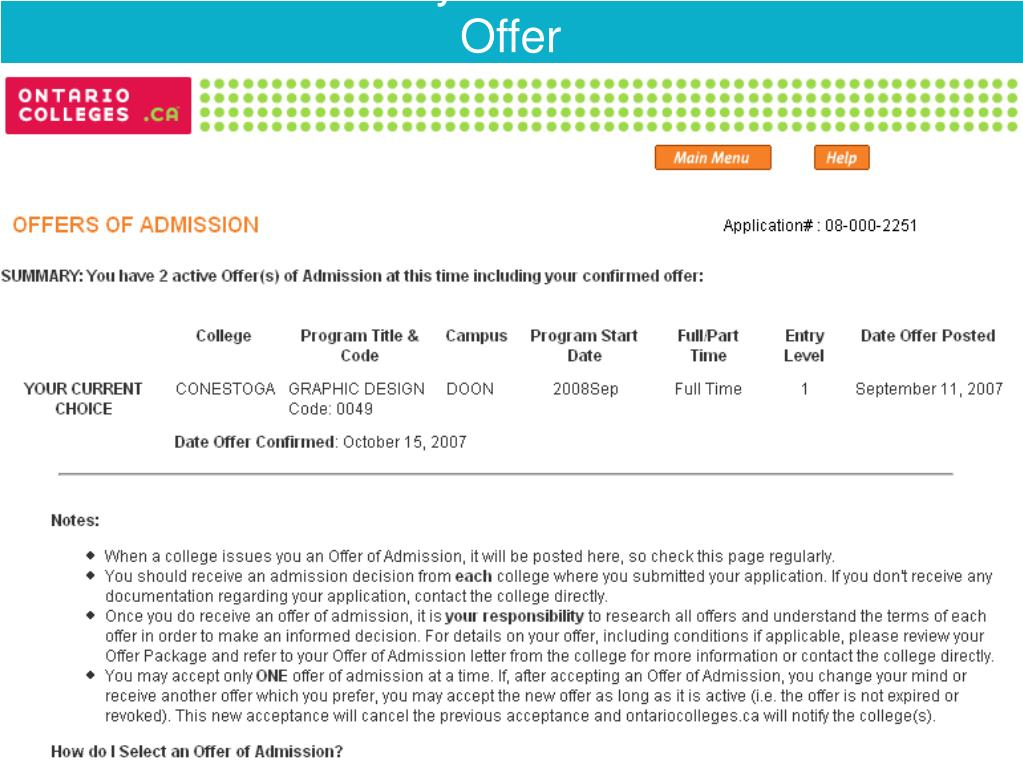Click the Offer banner title
The height and width of the screenshot is (767, 1023).
click(x=510, y=36)
